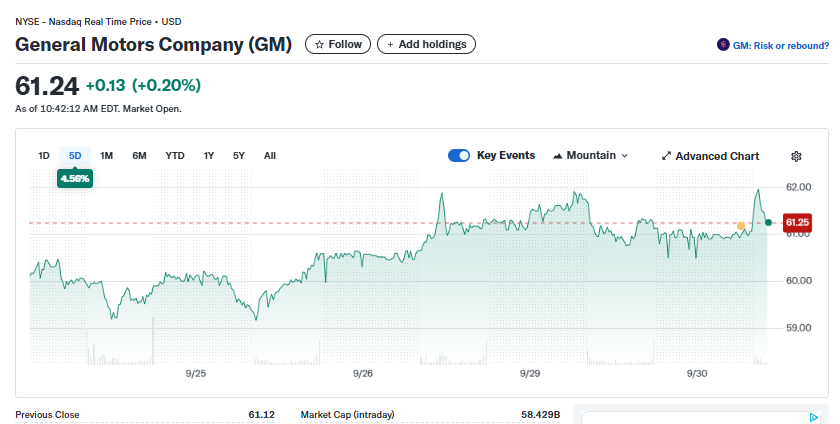840x424 pixels.
Task: Click the 9/30 date label
Action: coord(697,374)
